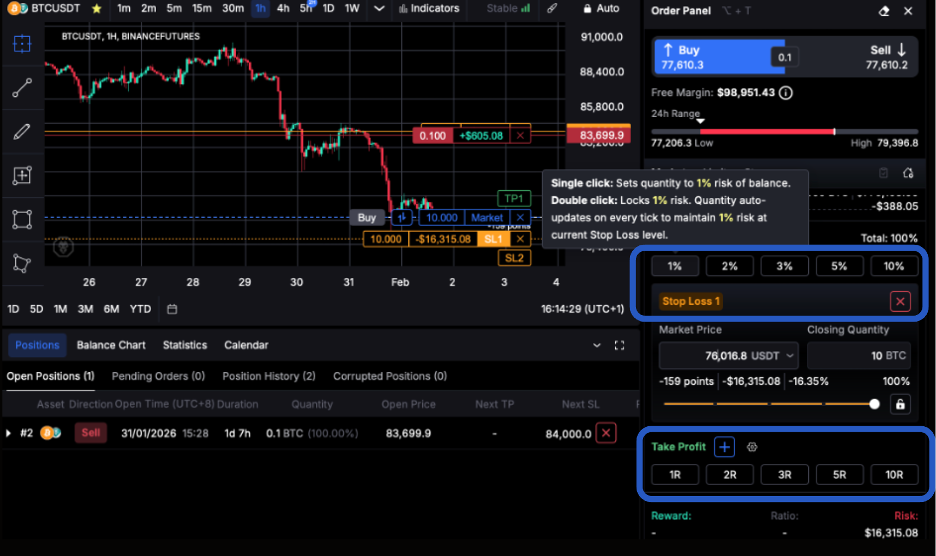Set chart range to YTD
This screenshot has height=556, width=936.
(x=140, y=309)
